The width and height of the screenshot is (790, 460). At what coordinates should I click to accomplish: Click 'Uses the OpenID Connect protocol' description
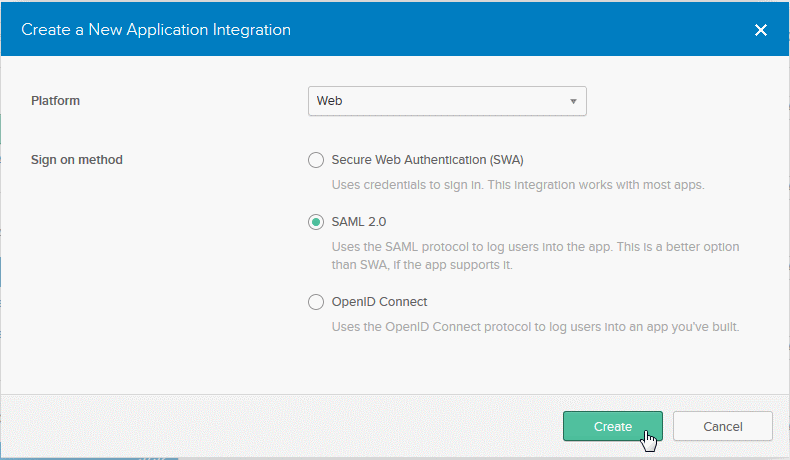(x=535, y=327)
